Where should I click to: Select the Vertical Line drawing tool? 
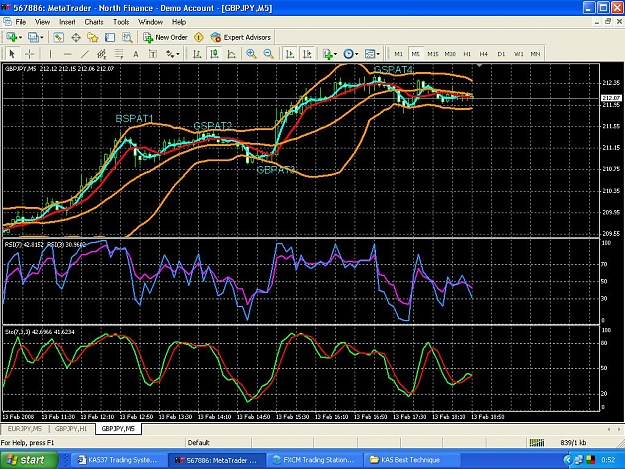point(50,54)
